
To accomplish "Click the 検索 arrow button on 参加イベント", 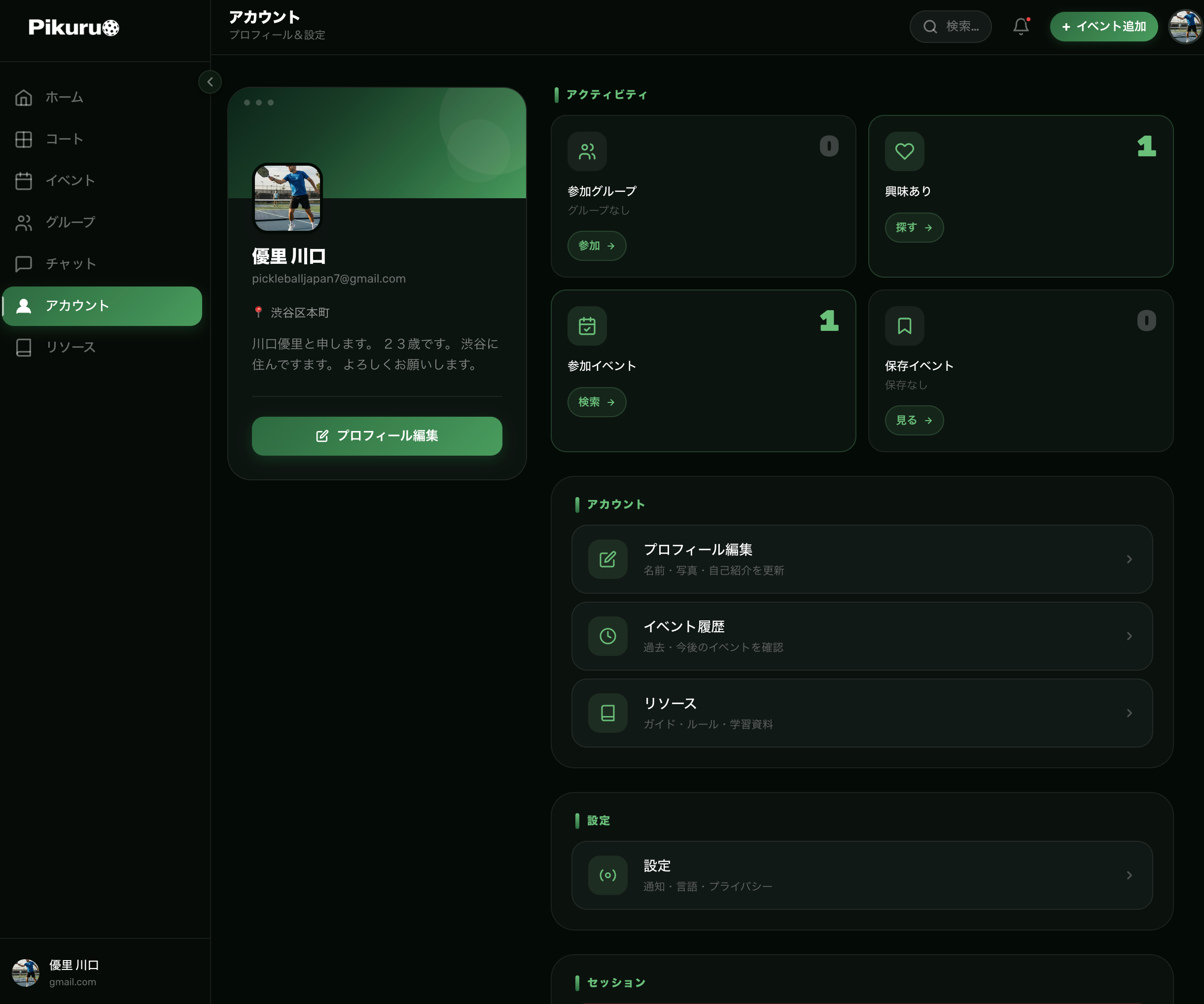I will pyautogui.click(x=596, y=402).
